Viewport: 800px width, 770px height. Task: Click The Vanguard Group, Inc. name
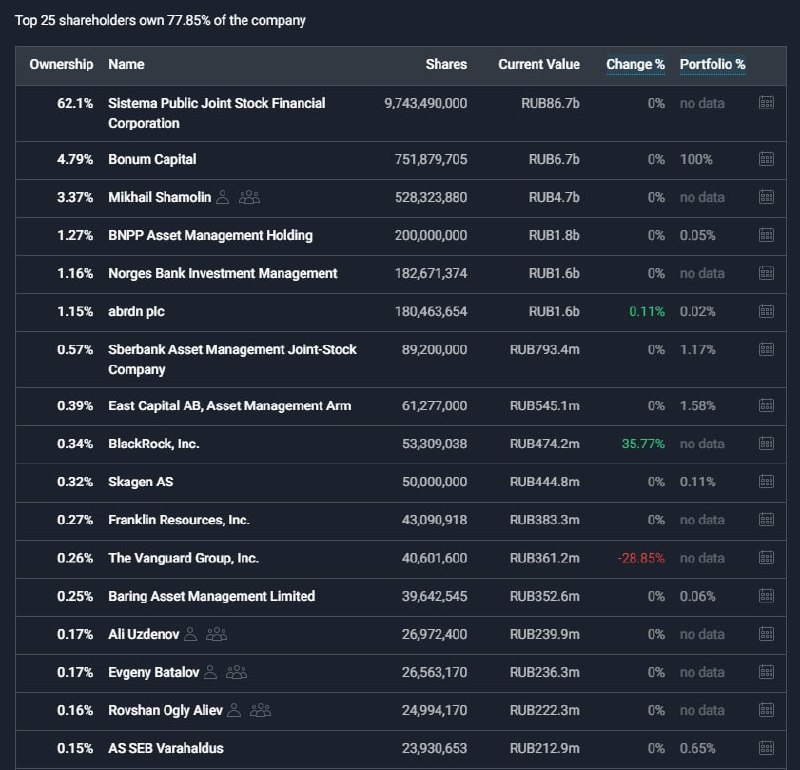coord(183,558)
